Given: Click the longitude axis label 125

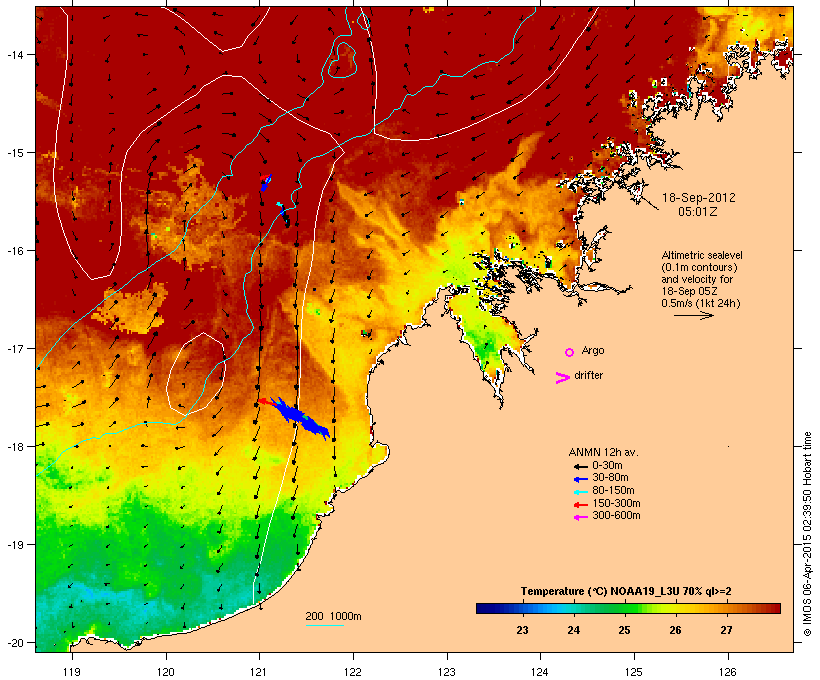Looking at the screenshot, I should pyautogui.click(x=634, y=672).
